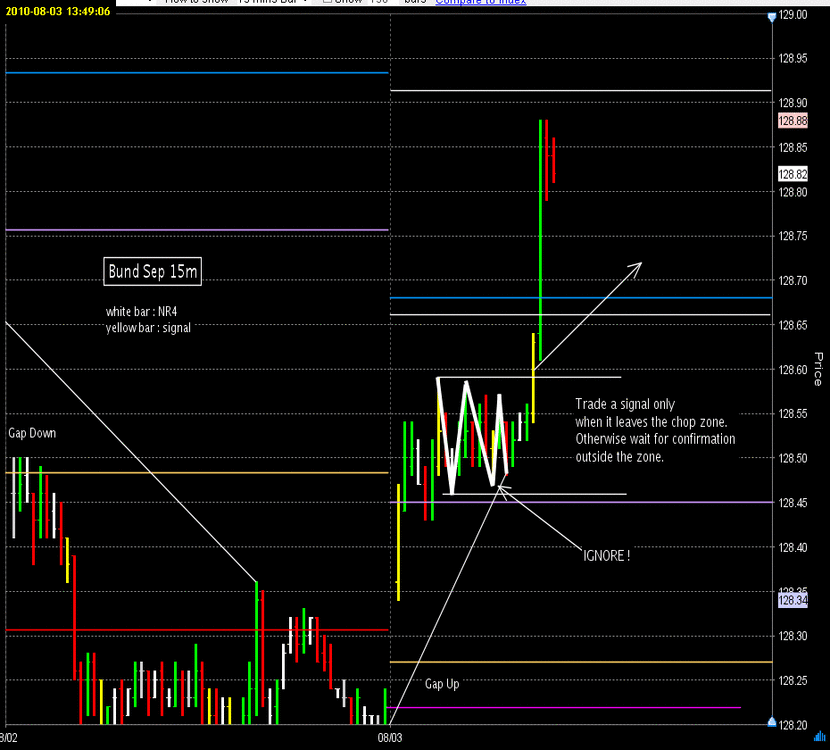Click the 128.50 price axis label
This screenshot has width=830, height=750.
[x=793, y=458]
